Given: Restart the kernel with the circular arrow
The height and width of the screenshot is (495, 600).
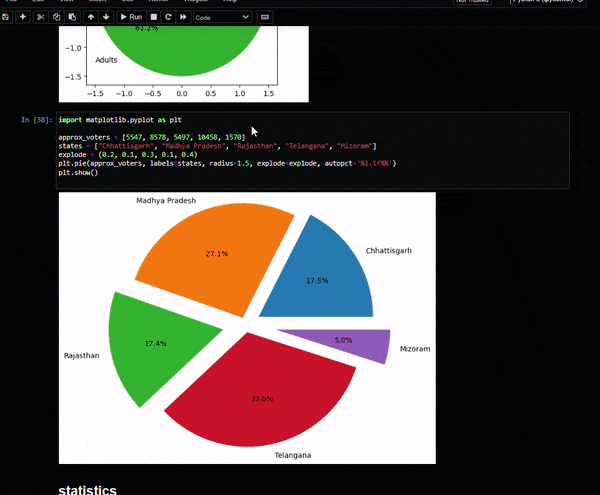Looking at the screenshot, I should pos(168,17).
